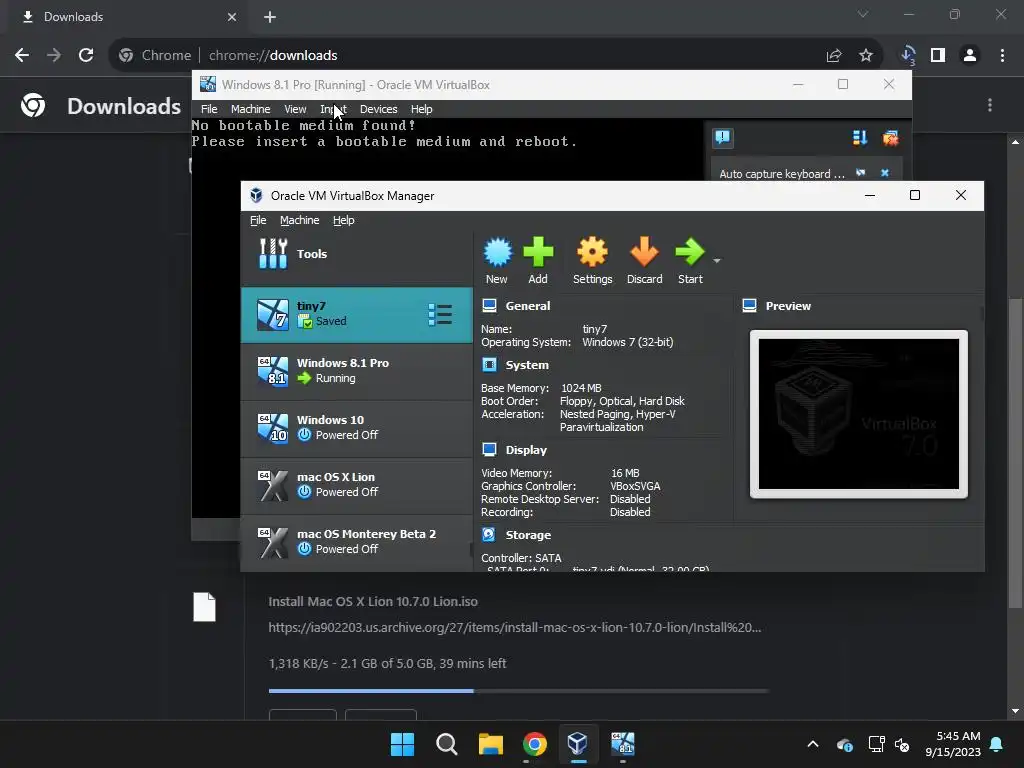The image size is (1024, 768).
Task: Click the tiny7 preview thumbnail
Action: coord(859,414)
